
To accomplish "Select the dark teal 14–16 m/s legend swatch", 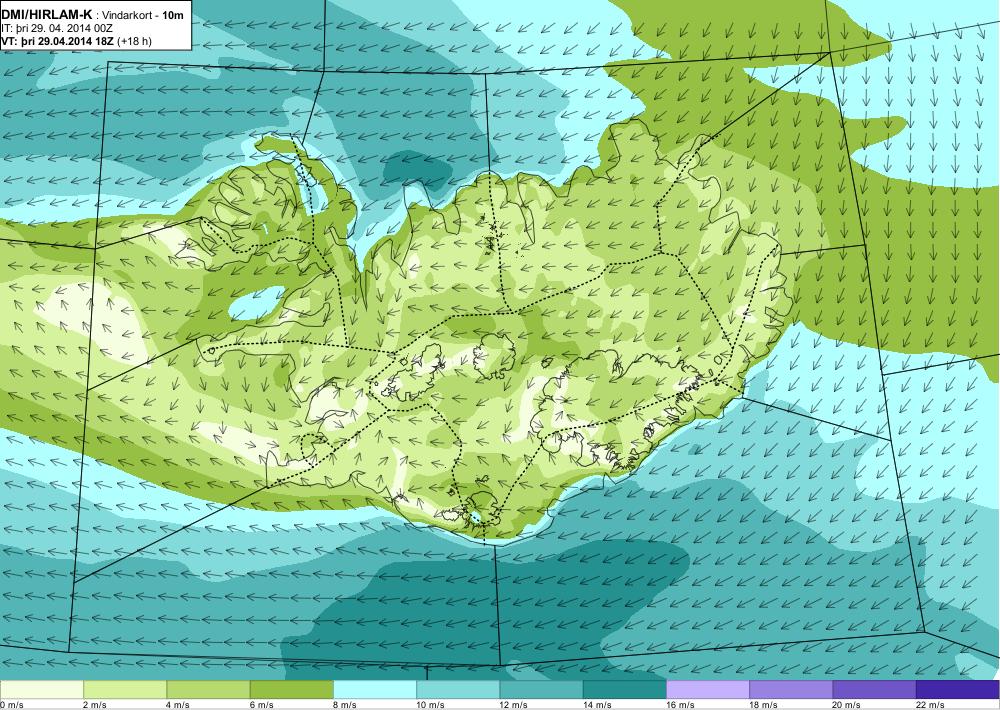I will tap(624, 690).
